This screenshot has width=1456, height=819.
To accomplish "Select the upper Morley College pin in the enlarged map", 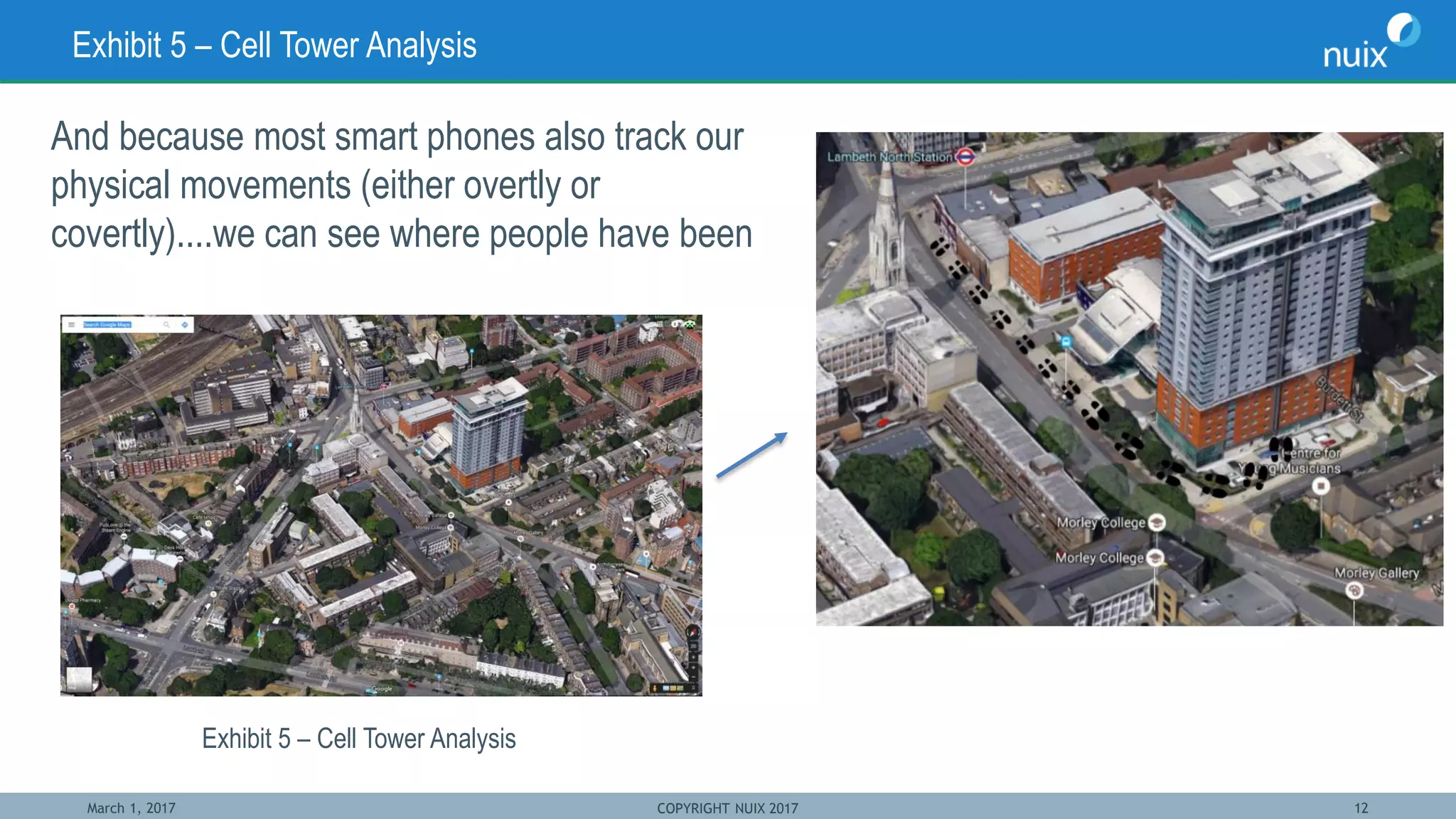I will pos(1157,523).
